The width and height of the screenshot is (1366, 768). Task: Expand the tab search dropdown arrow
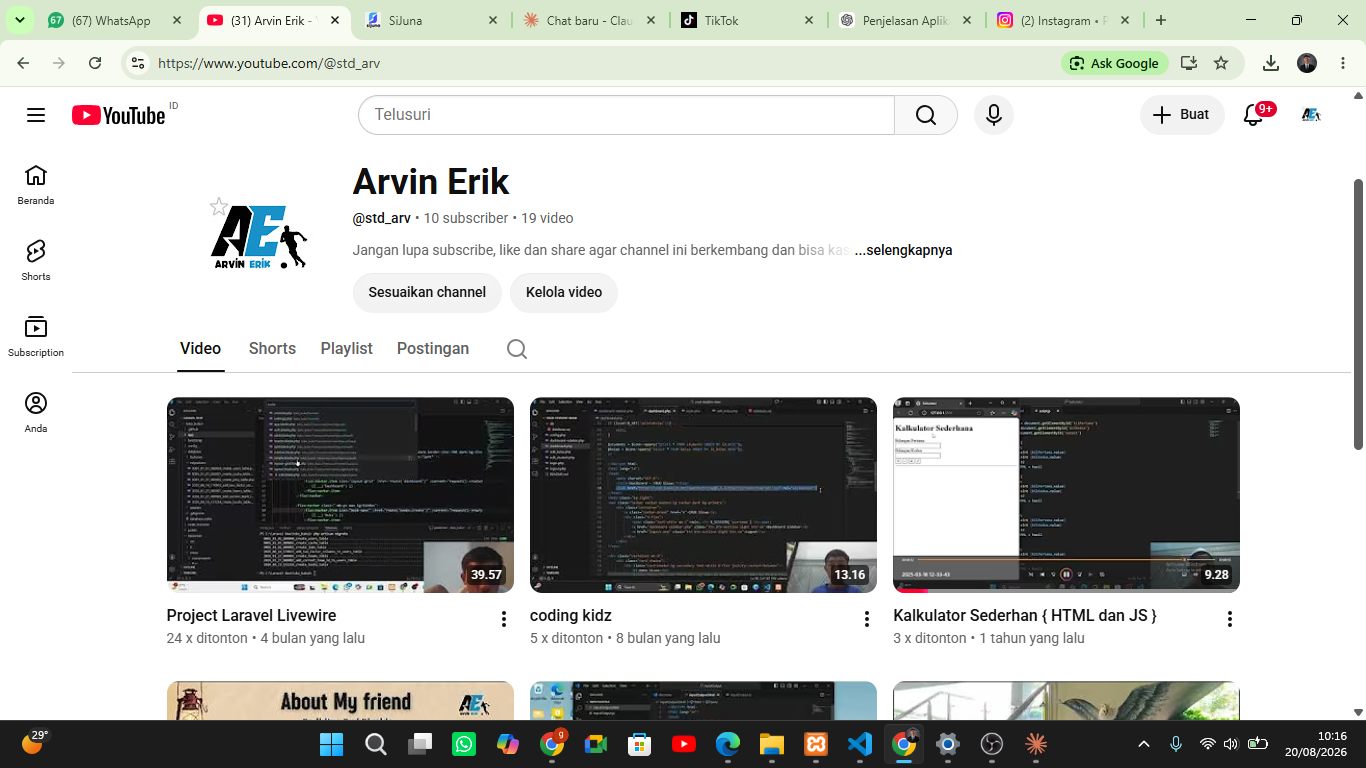19,20
